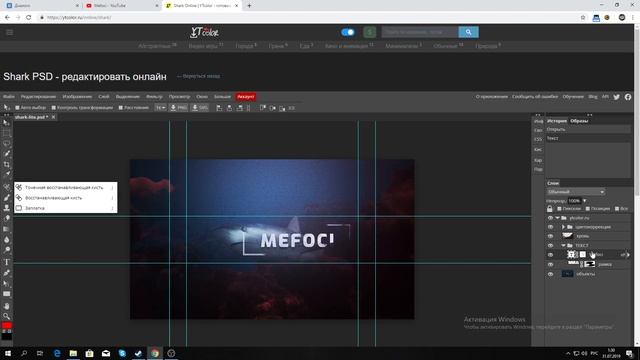Select the Eraser tool
This screenshot has width=640, height=360.
7,218
